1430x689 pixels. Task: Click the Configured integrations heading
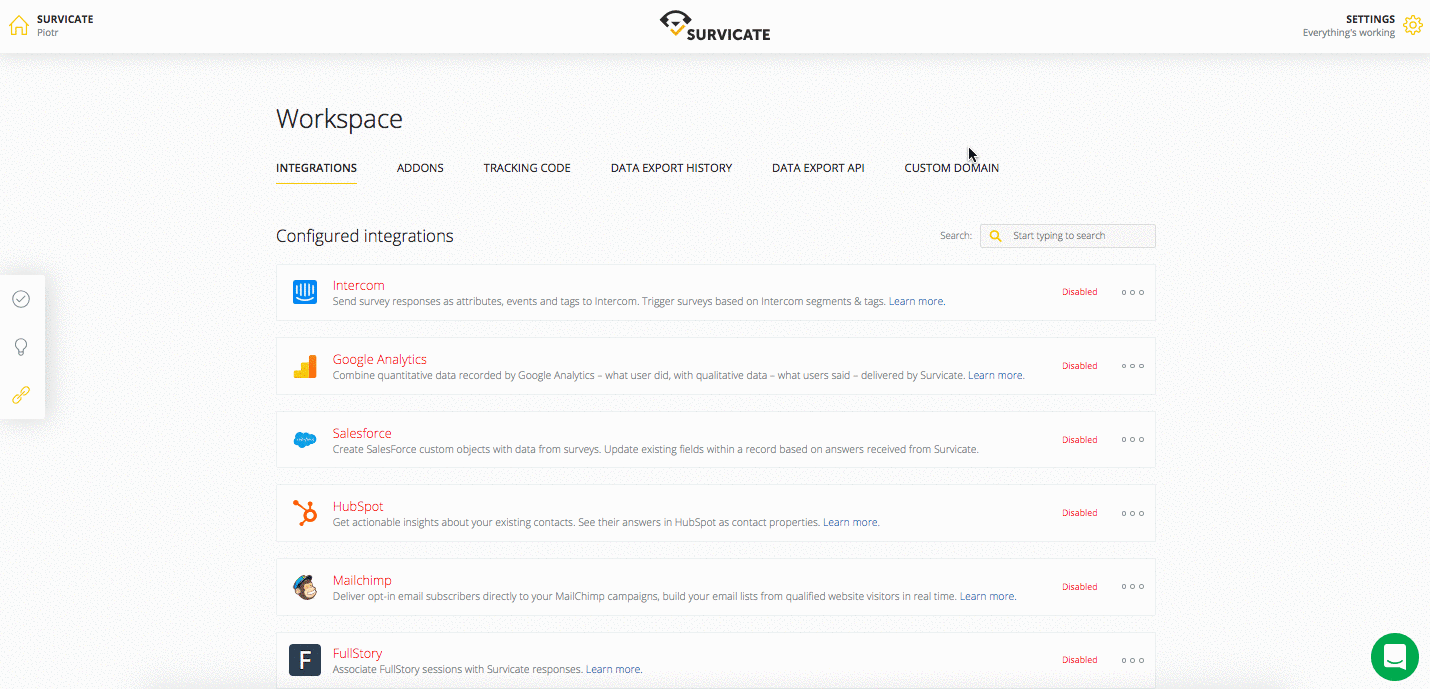pyautogui.click(x=364, y=236)
